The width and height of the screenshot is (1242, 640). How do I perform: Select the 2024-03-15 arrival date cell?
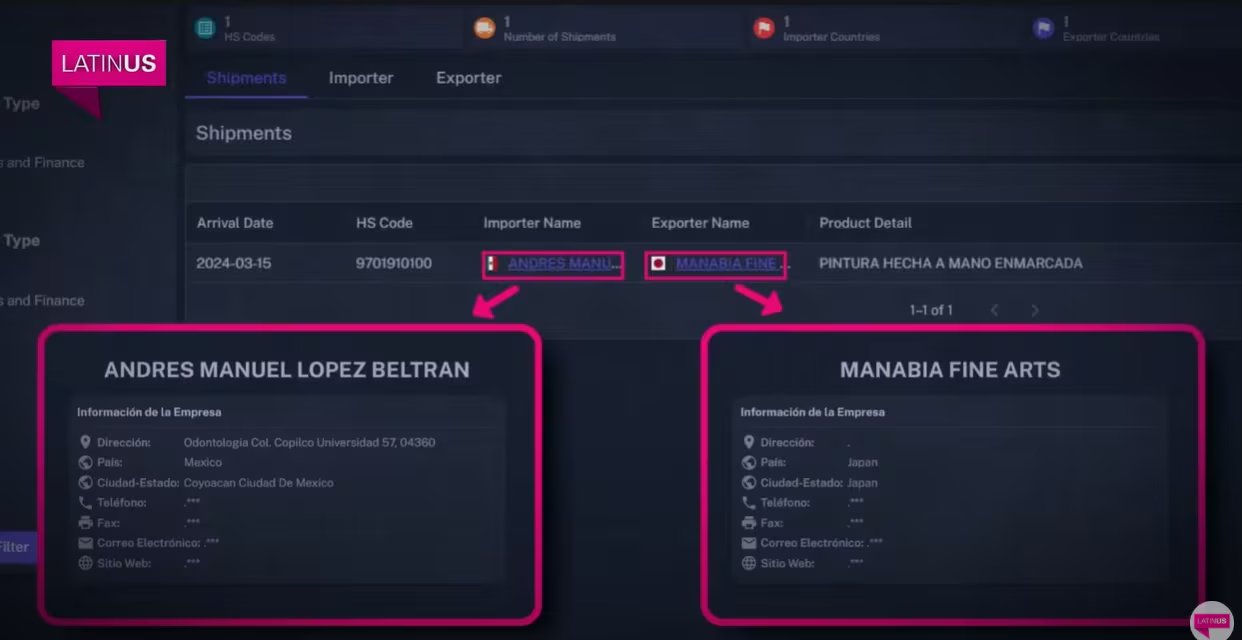(x=234, y=264)
